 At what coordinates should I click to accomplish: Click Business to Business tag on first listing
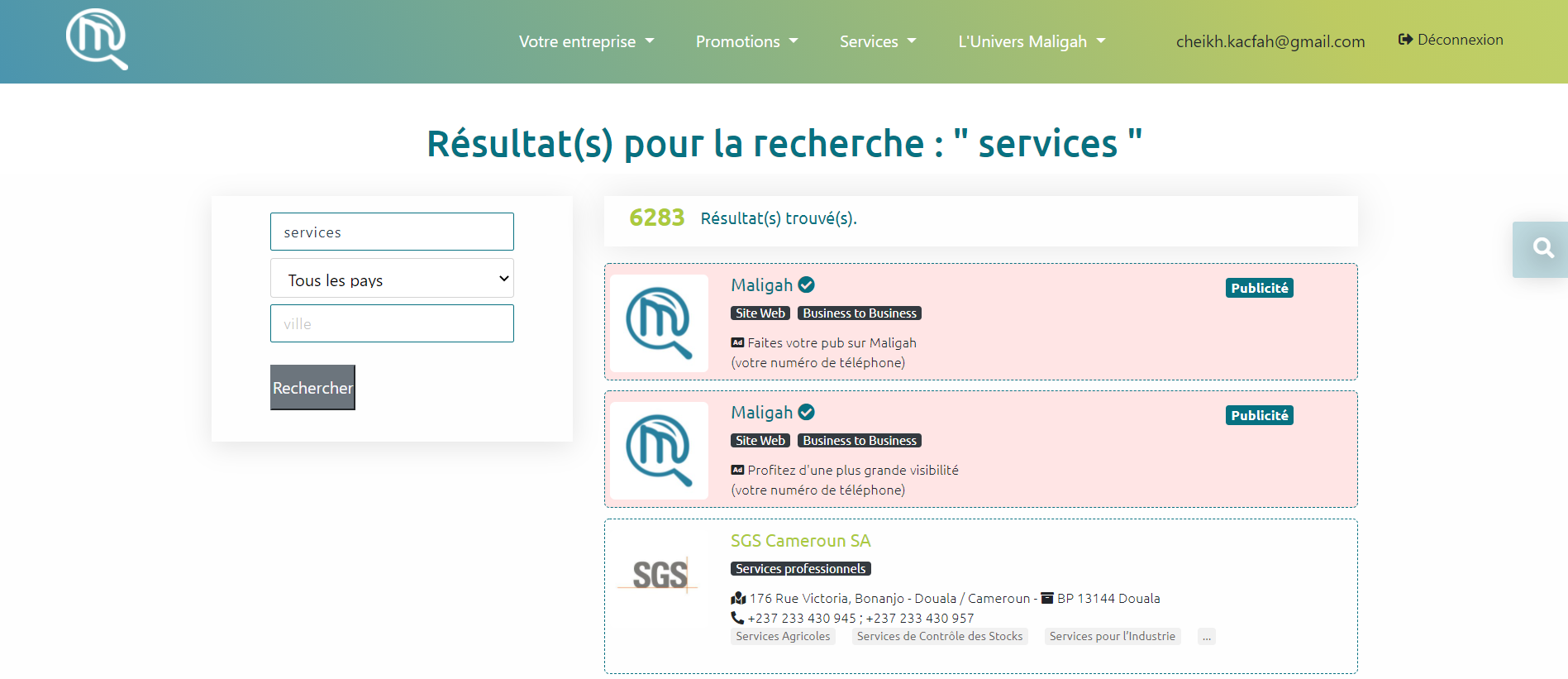pyautogui.click(x=860, y=313)
